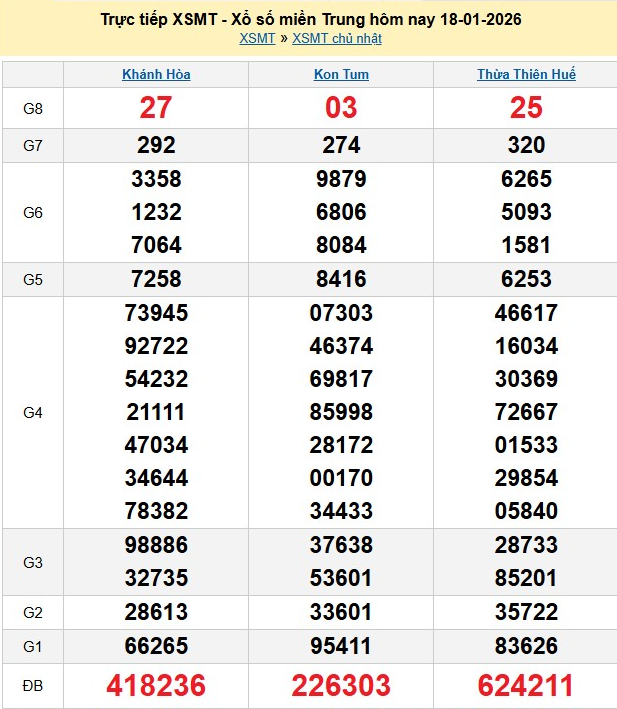Open the Thừa Thiên Huế header link
Image resolution: width=617 pixels, height=709 pixels.
[x=526, y=75]
